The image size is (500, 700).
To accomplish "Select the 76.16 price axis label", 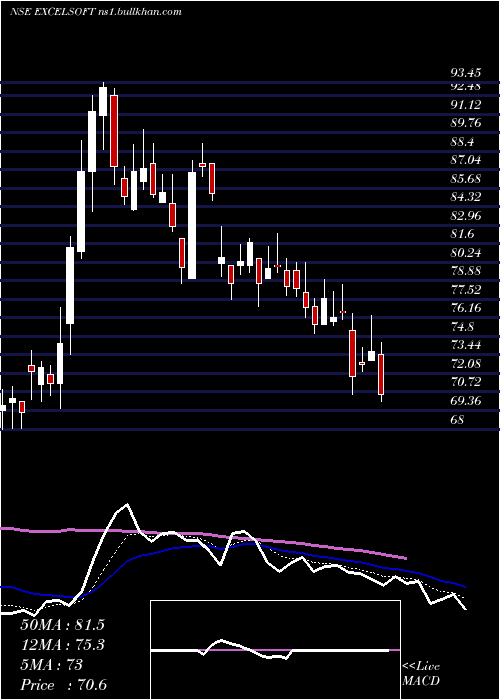I will (466, 308).
